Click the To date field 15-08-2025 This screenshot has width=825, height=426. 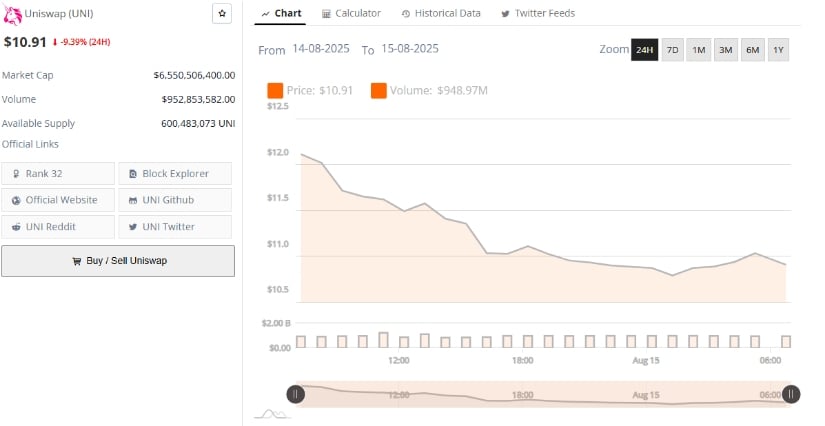[x=410, y=49]
